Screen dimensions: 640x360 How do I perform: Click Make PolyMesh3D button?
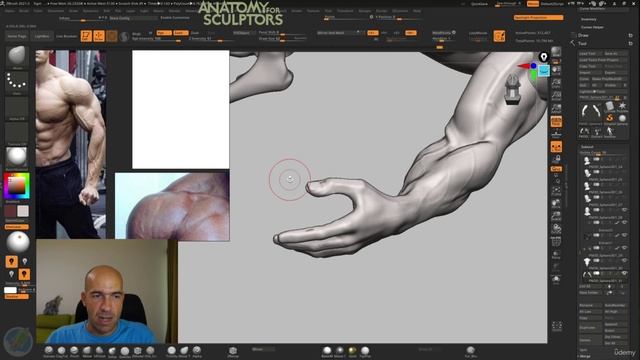[611, 79]
